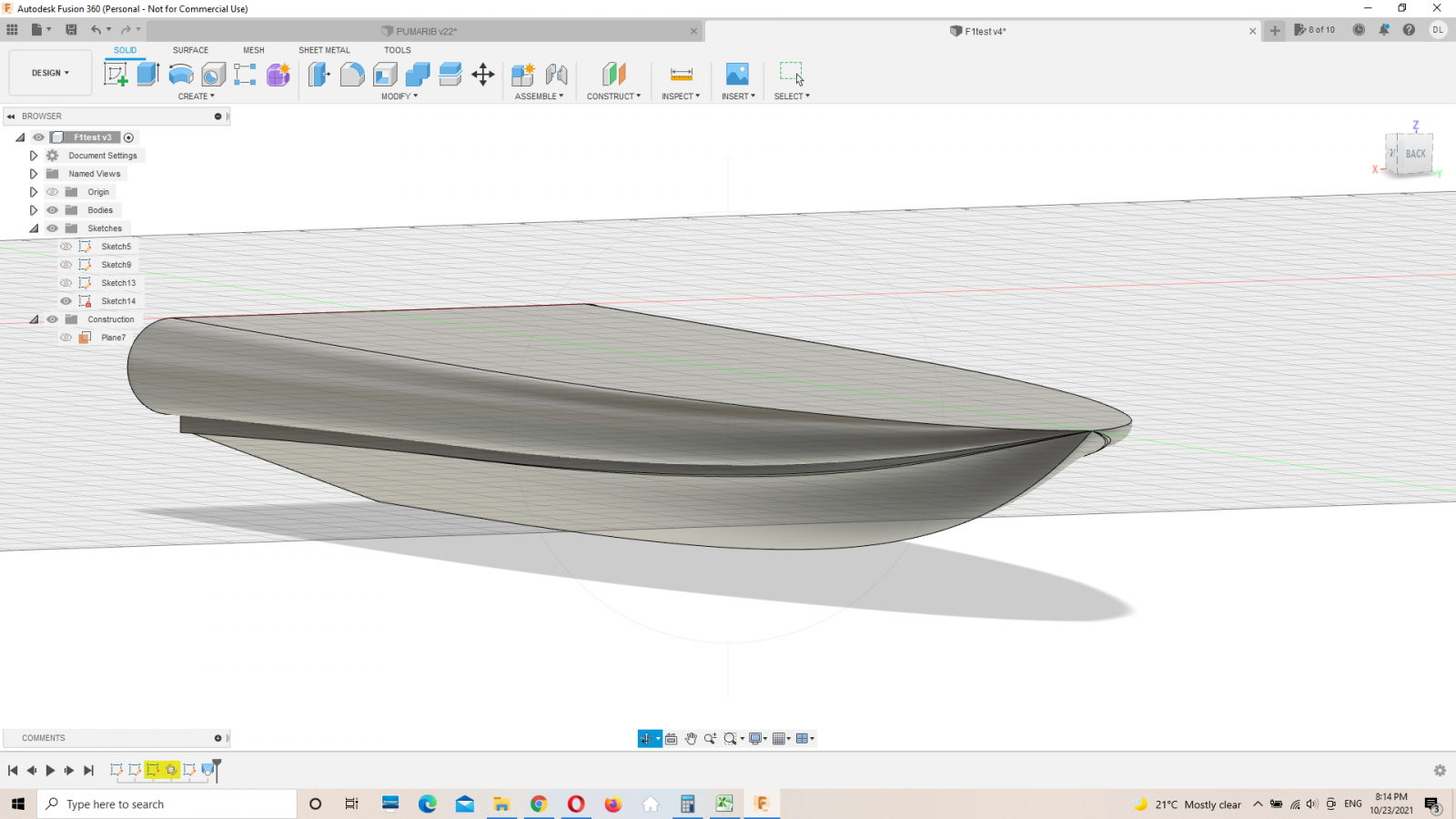Open the Help question mark icon

(1409, 30)
